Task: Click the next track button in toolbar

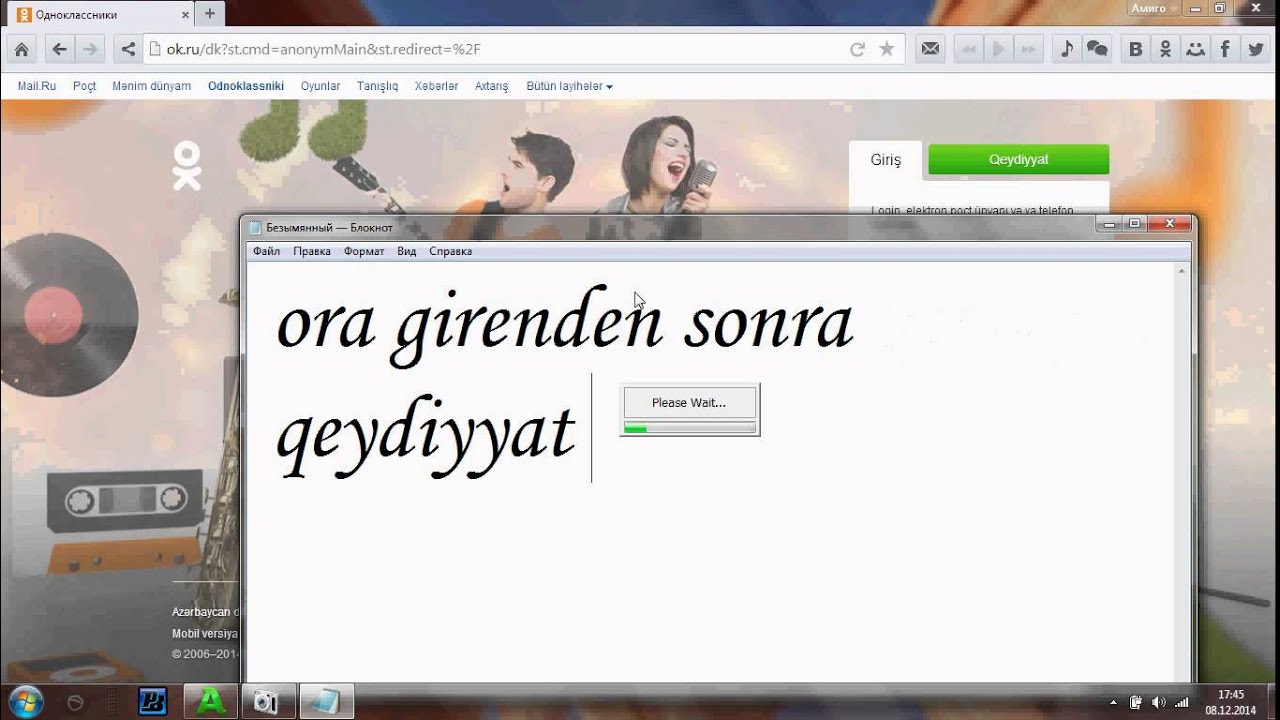Action: [x=1029, y=49]
